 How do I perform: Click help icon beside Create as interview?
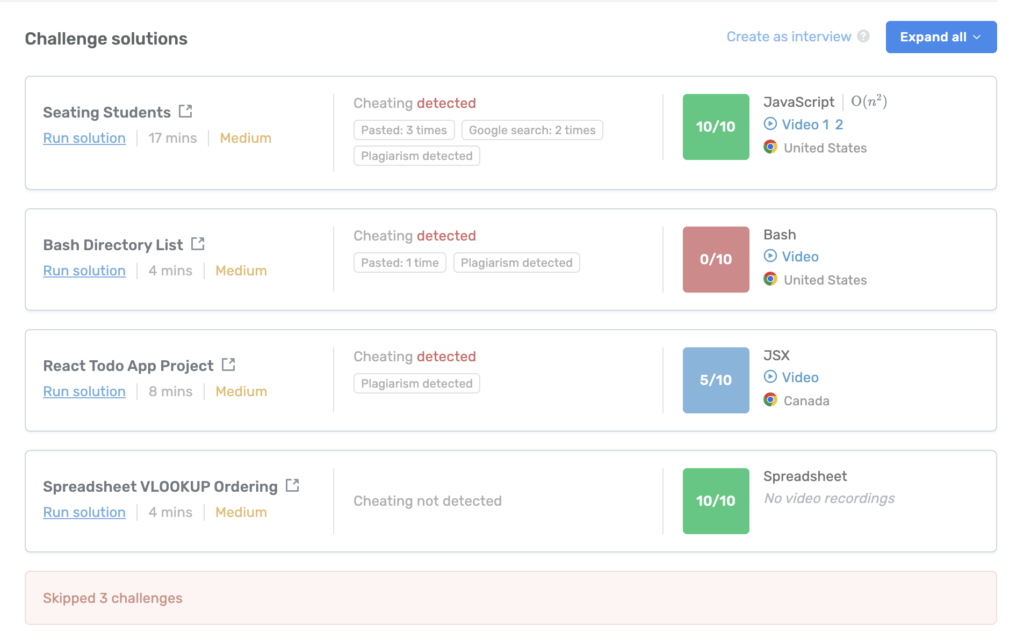863,37
